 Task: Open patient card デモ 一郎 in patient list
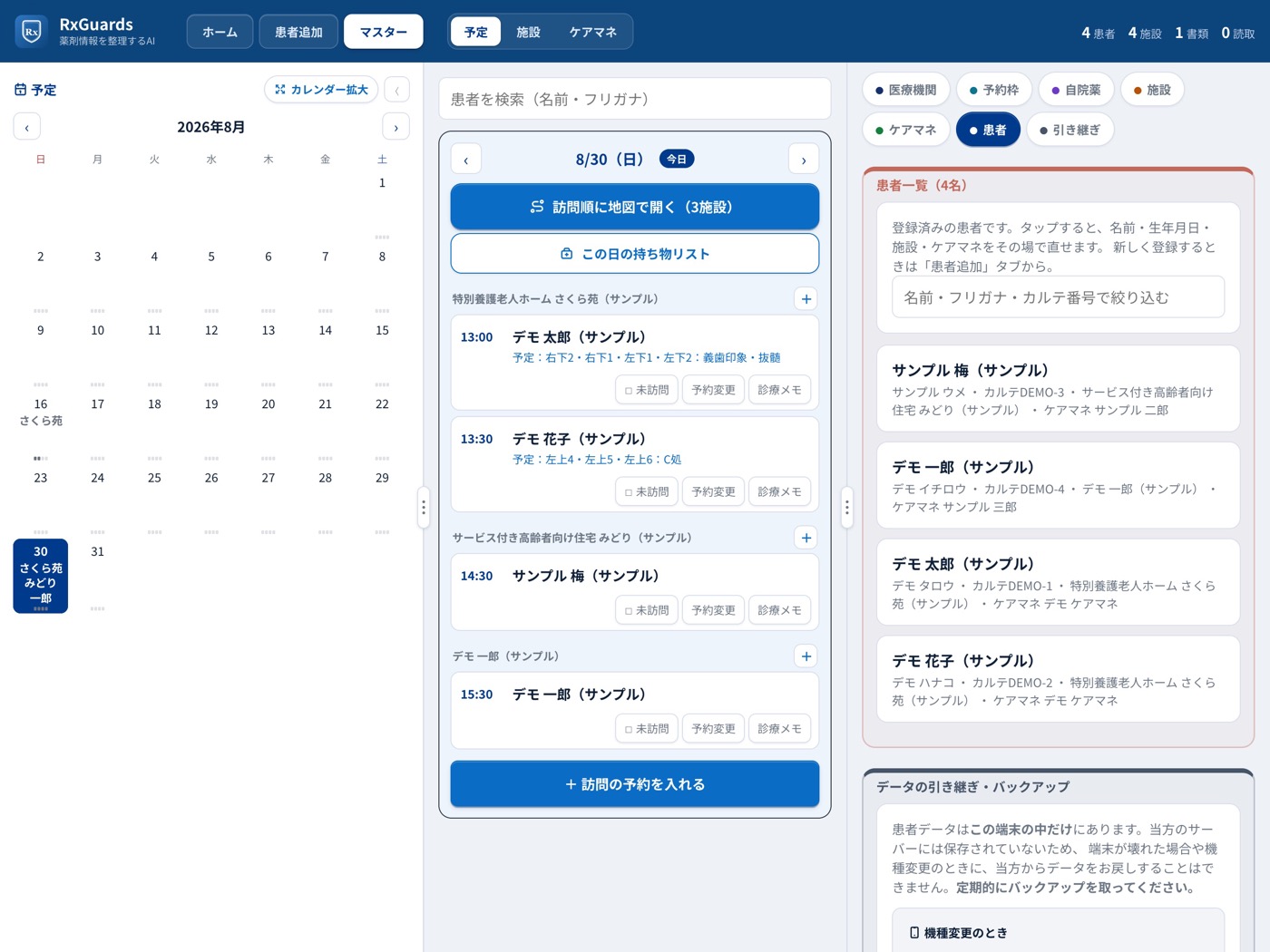point(1058,486)
